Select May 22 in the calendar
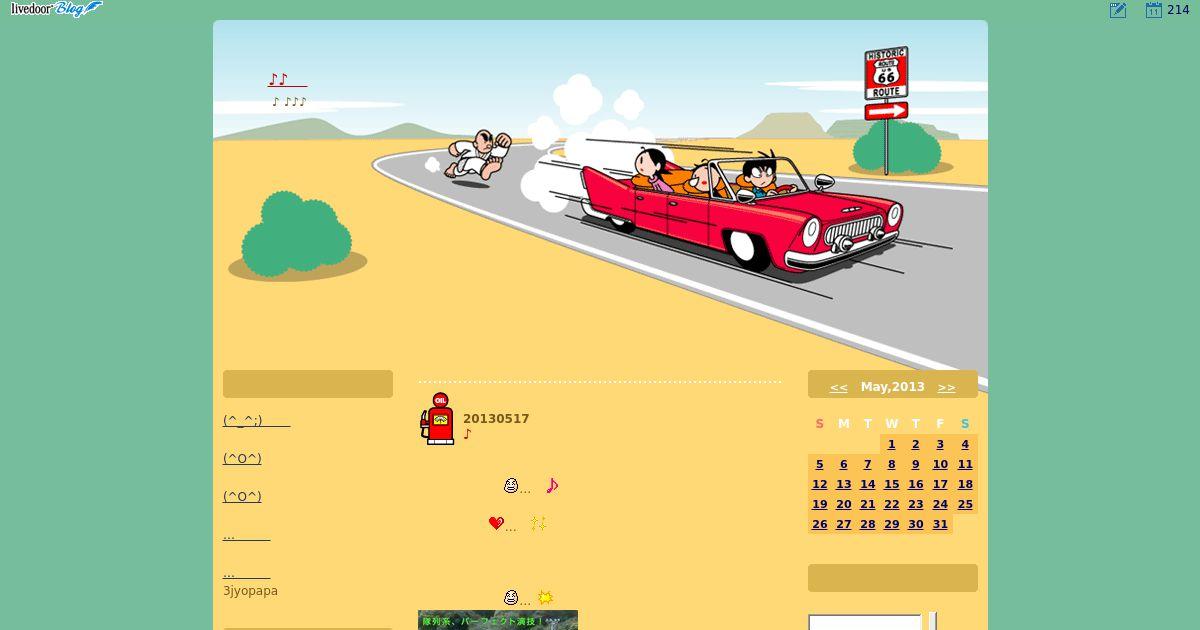This screenshot has width=1200, height=630. point(891,504)
